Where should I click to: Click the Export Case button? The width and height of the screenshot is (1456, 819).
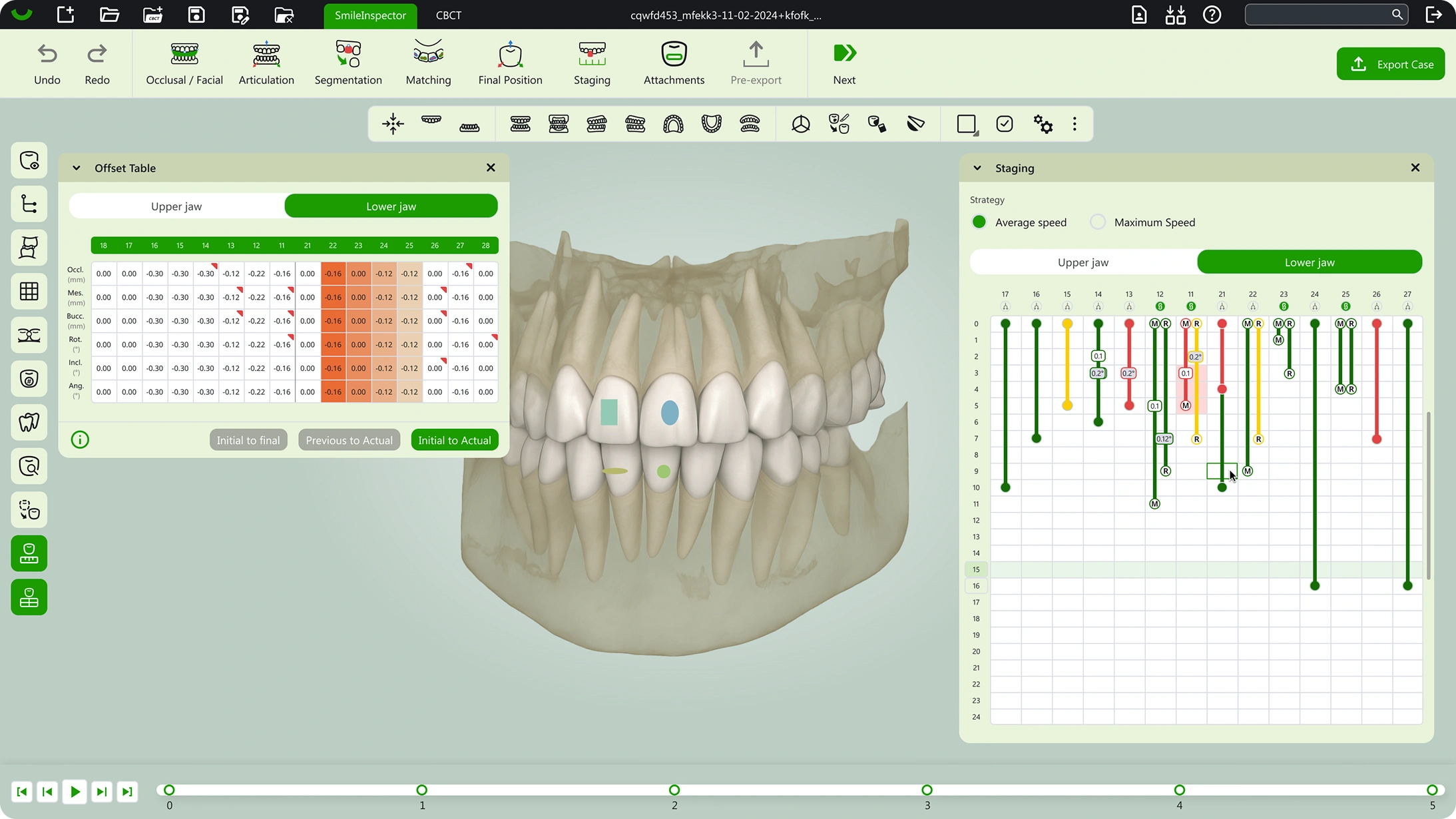[x=1391, y=64]
